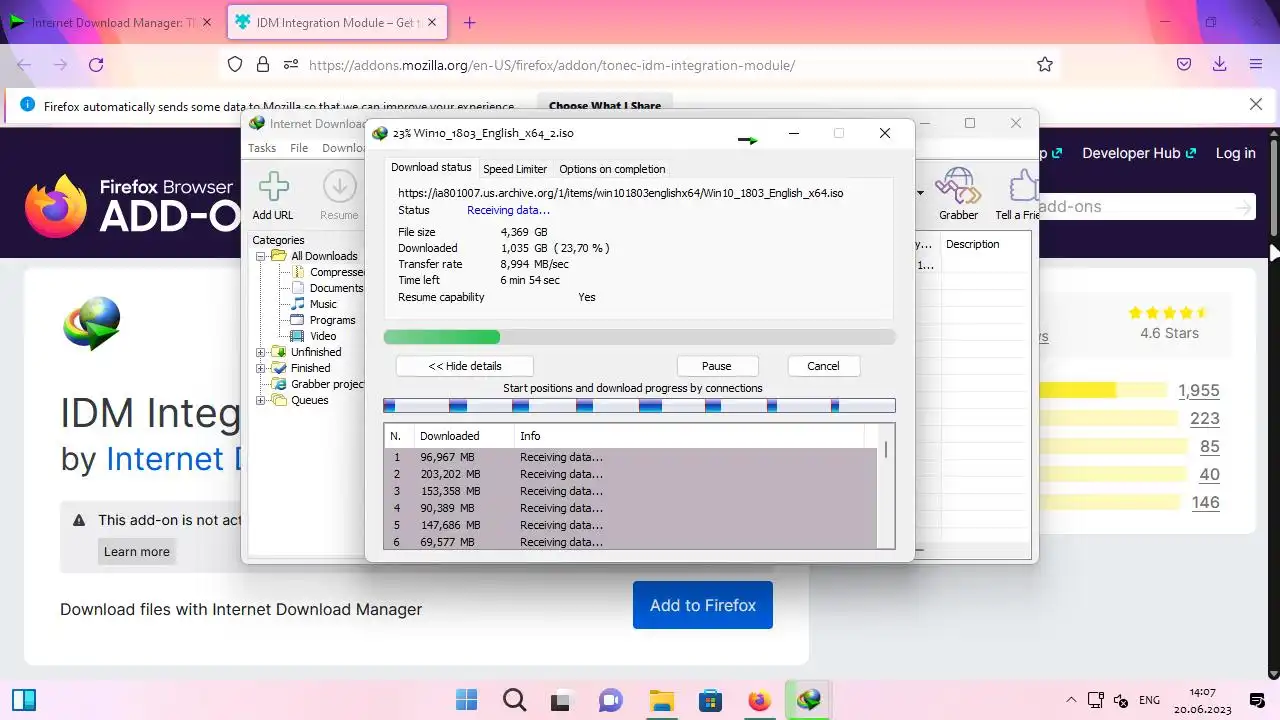
Task: Open Firefox Pocket save icon
Action: coord(1184,65)
